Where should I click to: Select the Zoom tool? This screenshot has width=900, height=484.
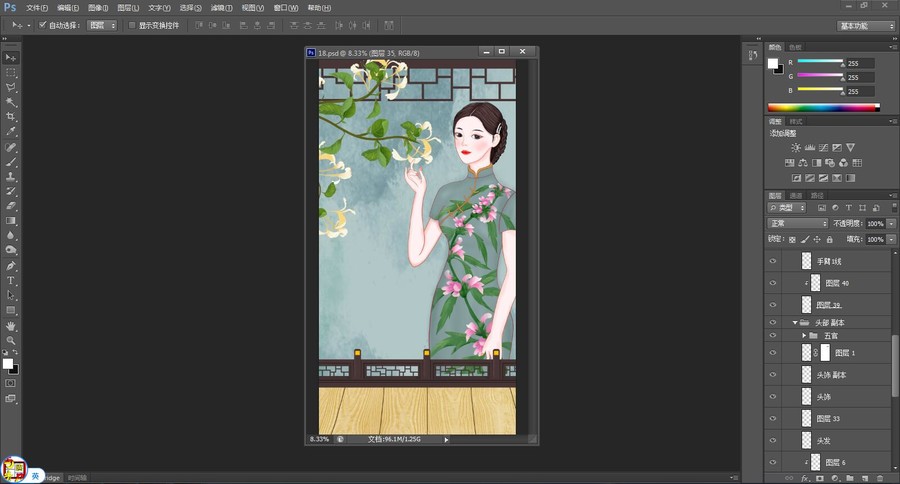click(x=10, y=340)
